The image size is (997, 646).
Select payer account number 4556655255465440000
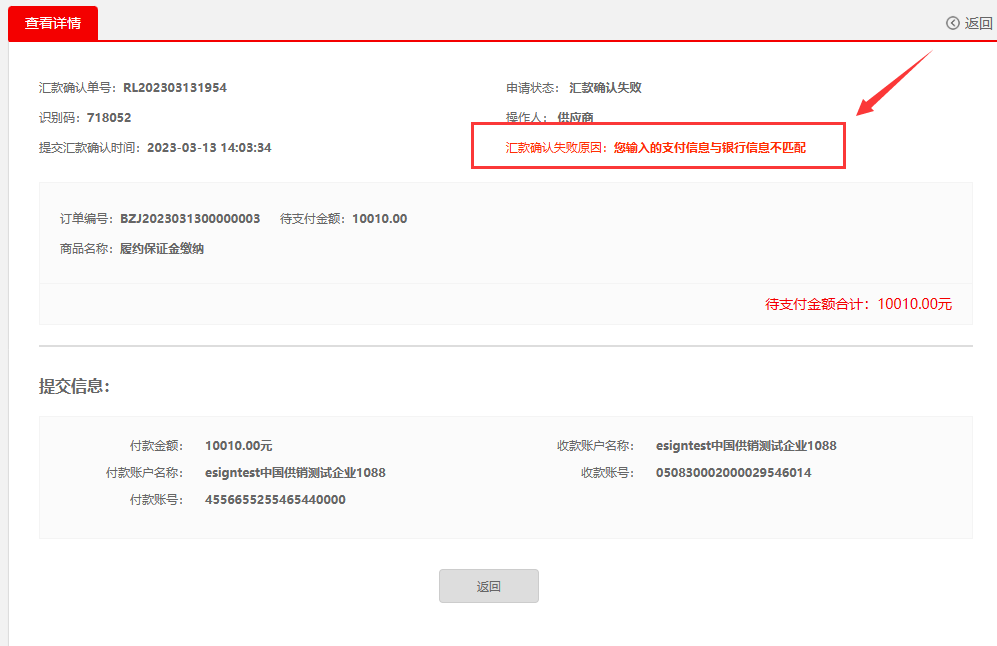(275, 500)
